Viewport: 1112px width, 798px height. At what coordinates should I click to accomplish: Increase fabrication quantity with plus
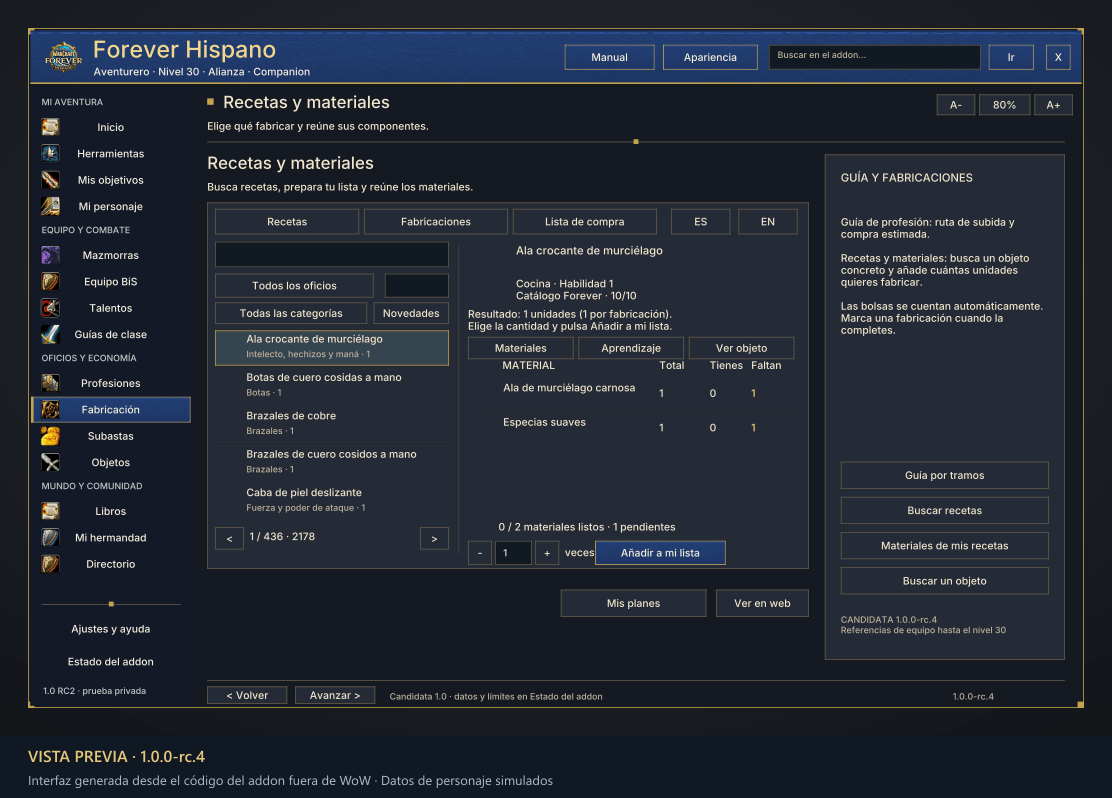pyautogui.click(x=547, y=553)
